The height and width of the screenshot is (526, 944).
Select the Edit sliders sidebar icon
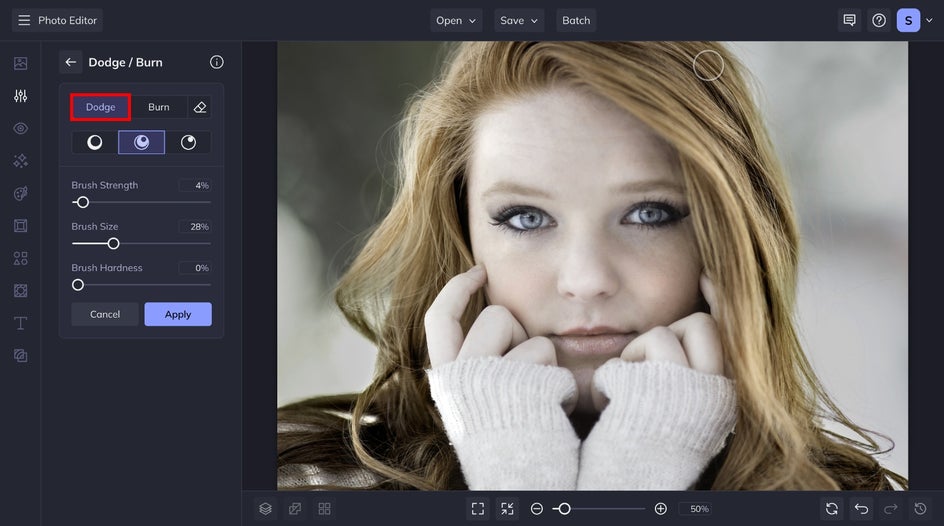[x=20, y=96]
